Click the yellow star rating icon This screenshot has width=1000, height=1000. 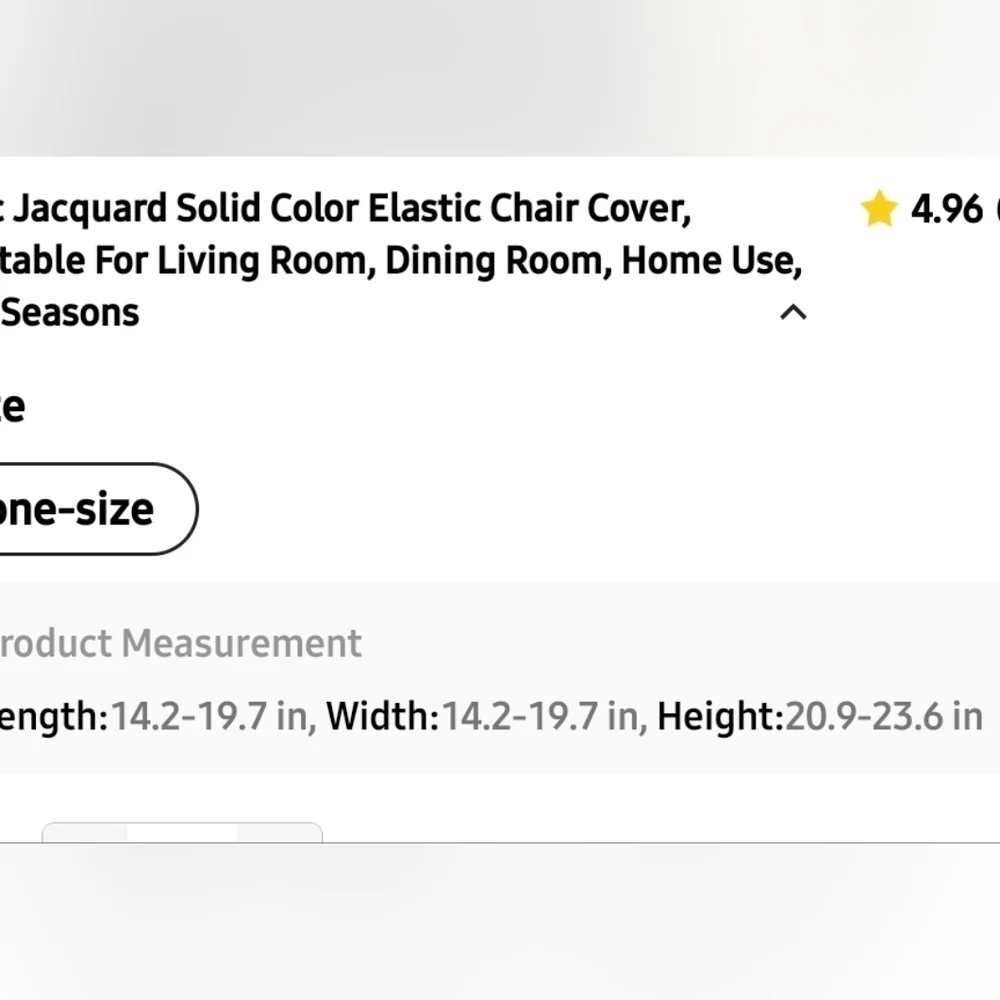(x=879, y=210)
